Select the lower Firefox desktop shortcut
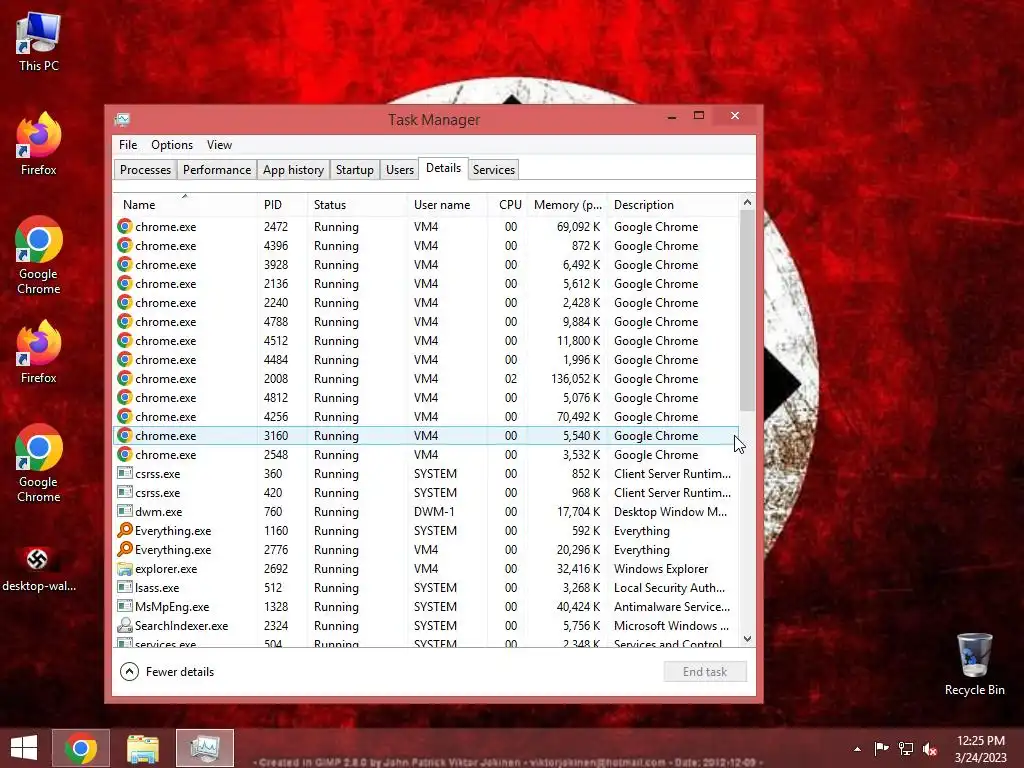The image size is (1024, 768). click(39, 351)
